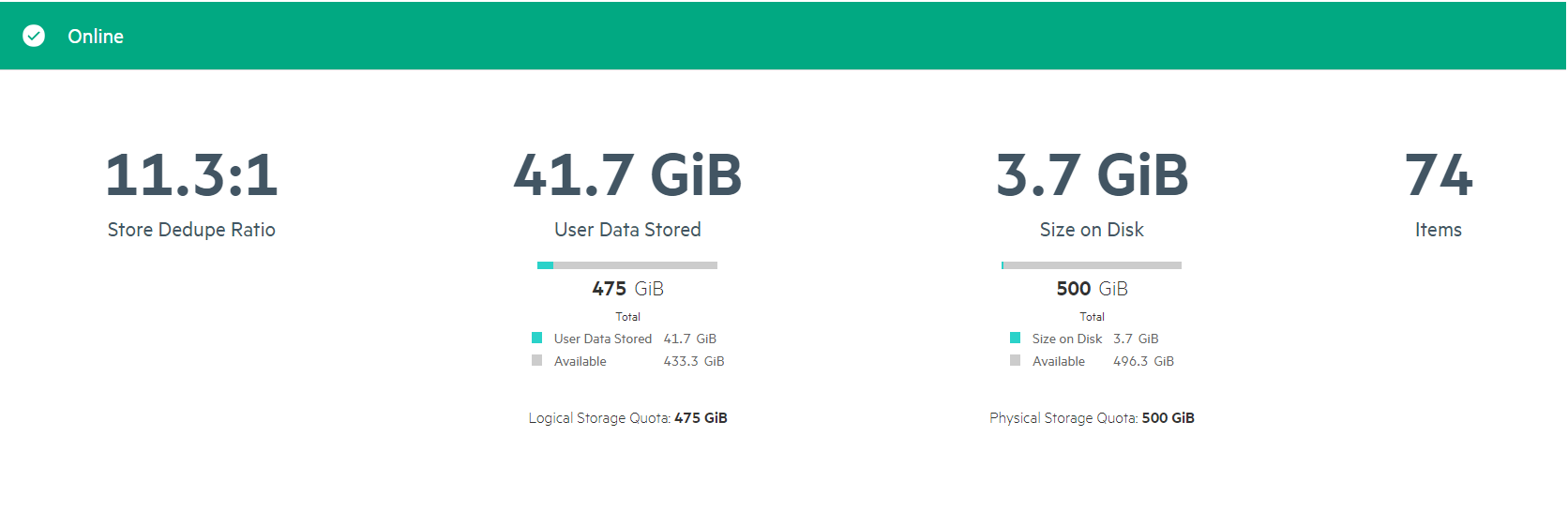The height and width of the screenshot is (512, 1568).
Task: Click the Logical Storage Quota text
Action: point(627,418)
